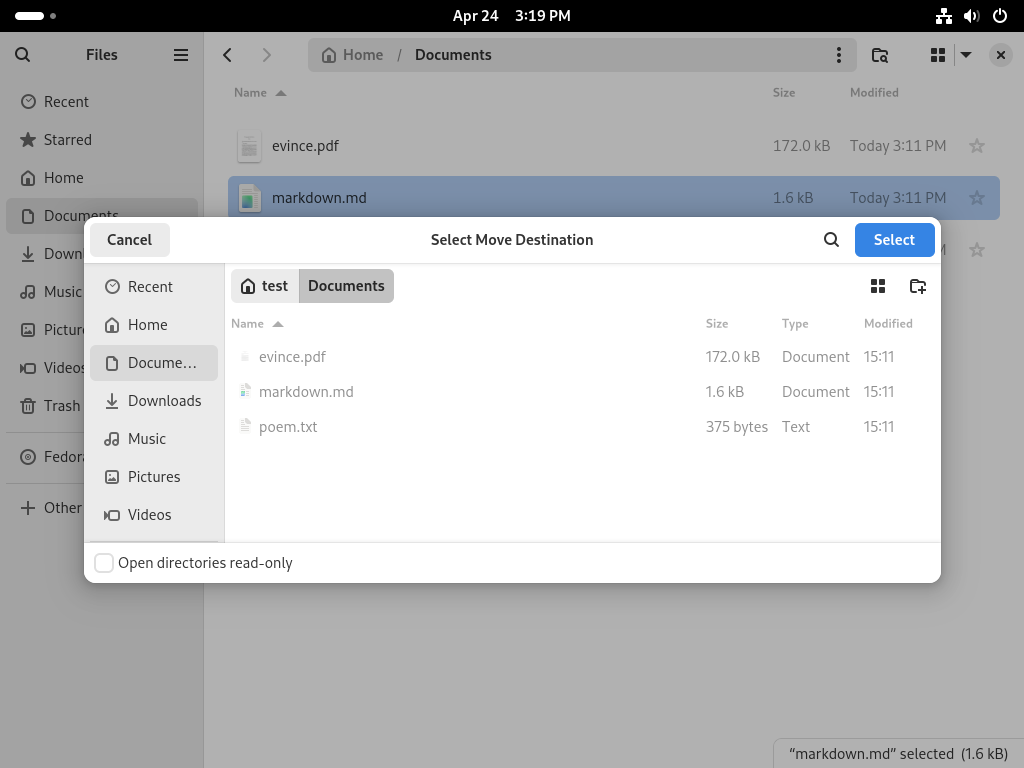Viewport: 1024px width, 768px height.
Task: Open Recent in the Files sidebar
Action: click(102, 102)
